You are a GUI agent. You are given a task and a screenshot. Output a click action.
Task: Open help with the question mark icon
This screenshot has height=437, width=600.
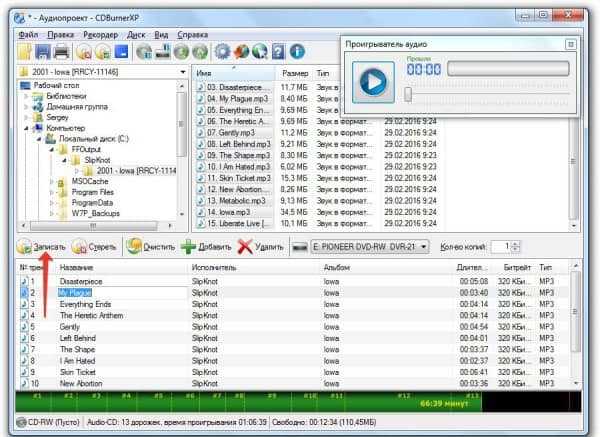pyautogui.click(x=278, y=51)
